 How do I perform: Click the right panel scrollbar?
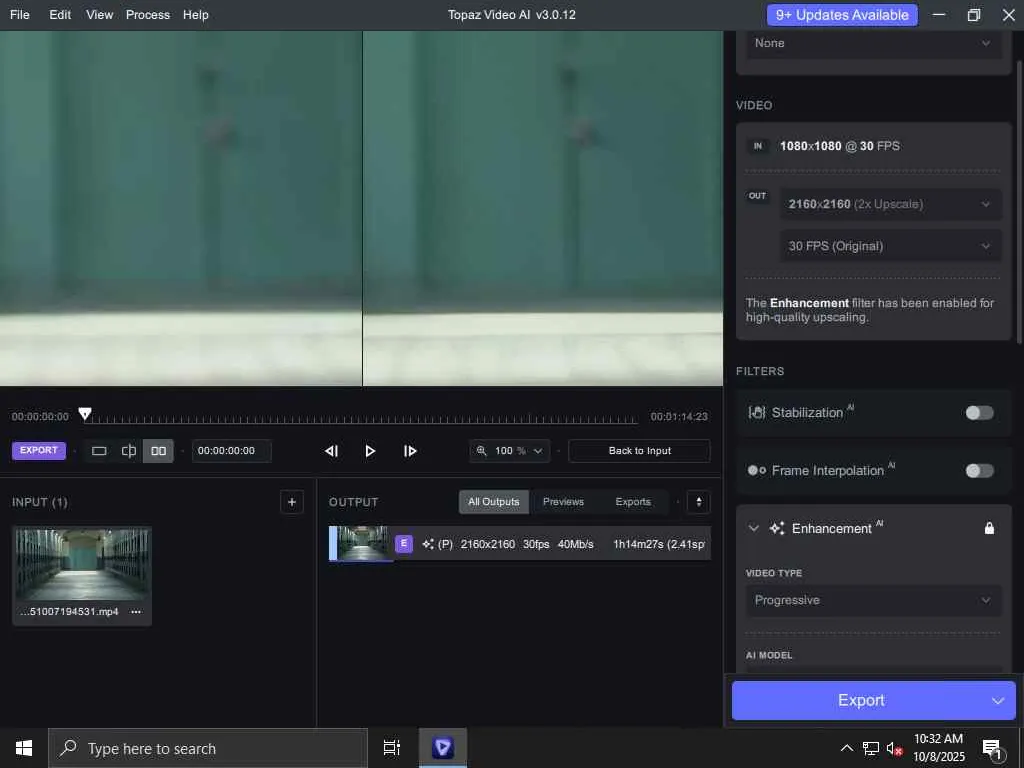coord(1019,202)
